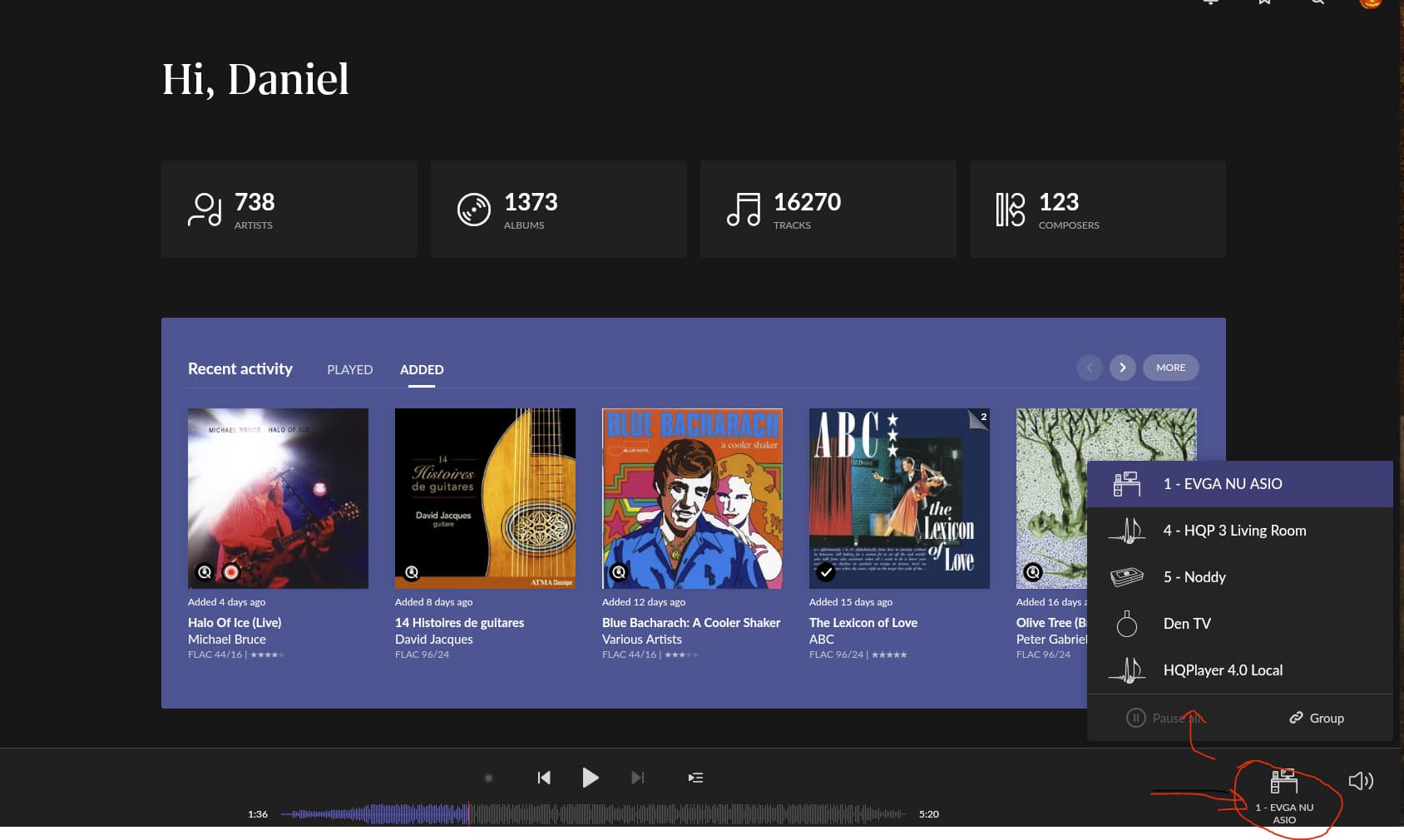Open the volume speaker control
Viewport: 1404px width, 840px height.
pyautogui.click(x=1361, y=780)
